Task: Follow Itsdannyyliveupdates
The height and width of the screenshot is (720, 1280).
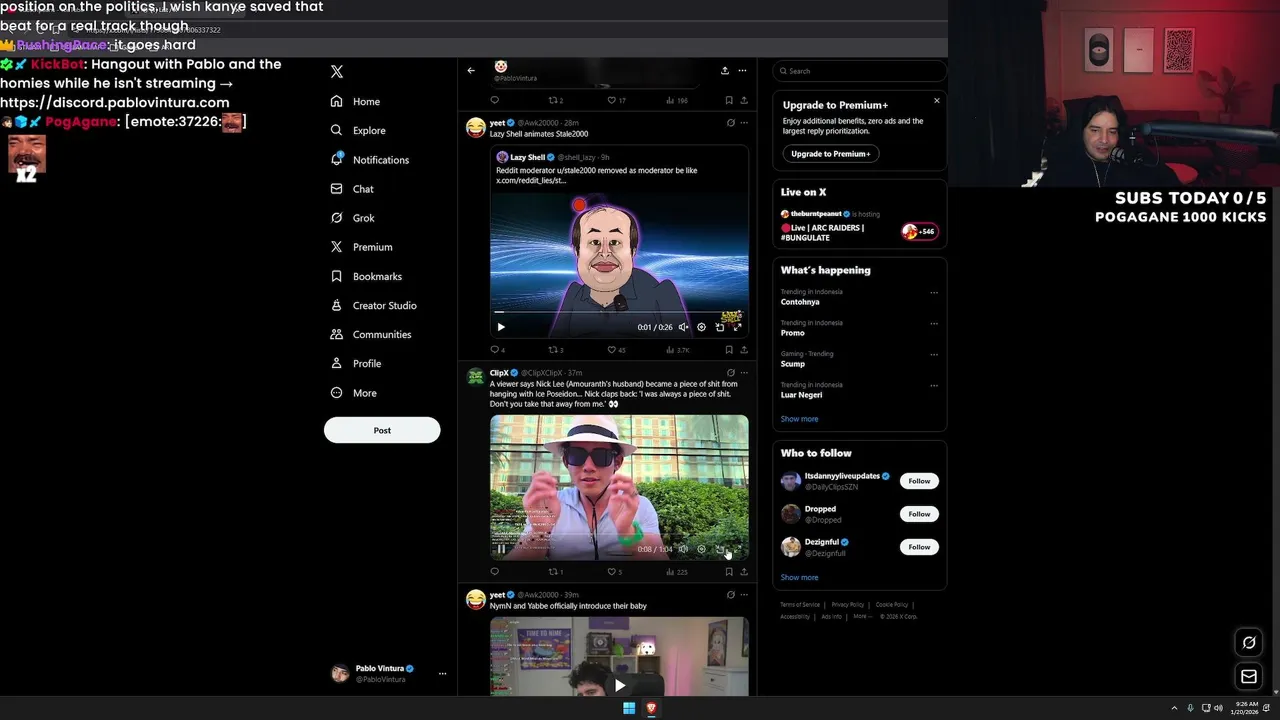Action: pyautogui.click(x=919, y=481)
